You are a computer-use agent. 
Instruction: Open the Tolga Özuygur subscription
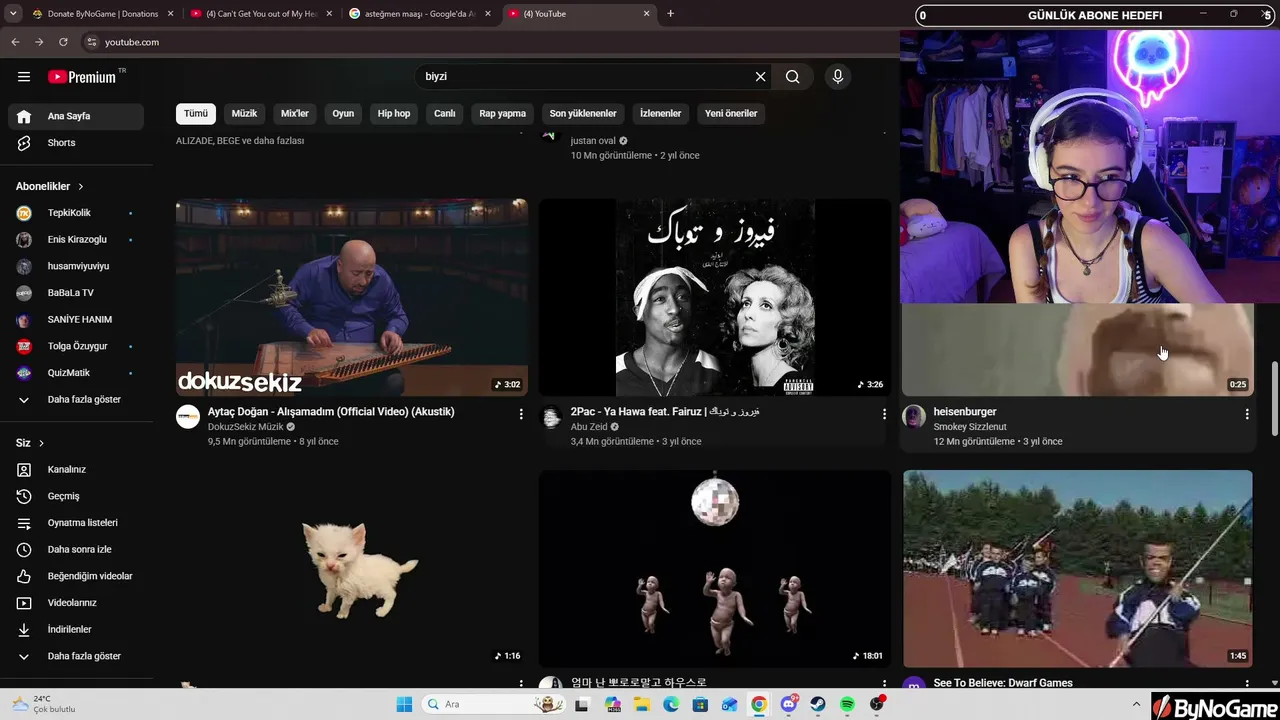[x=76, y=346]
